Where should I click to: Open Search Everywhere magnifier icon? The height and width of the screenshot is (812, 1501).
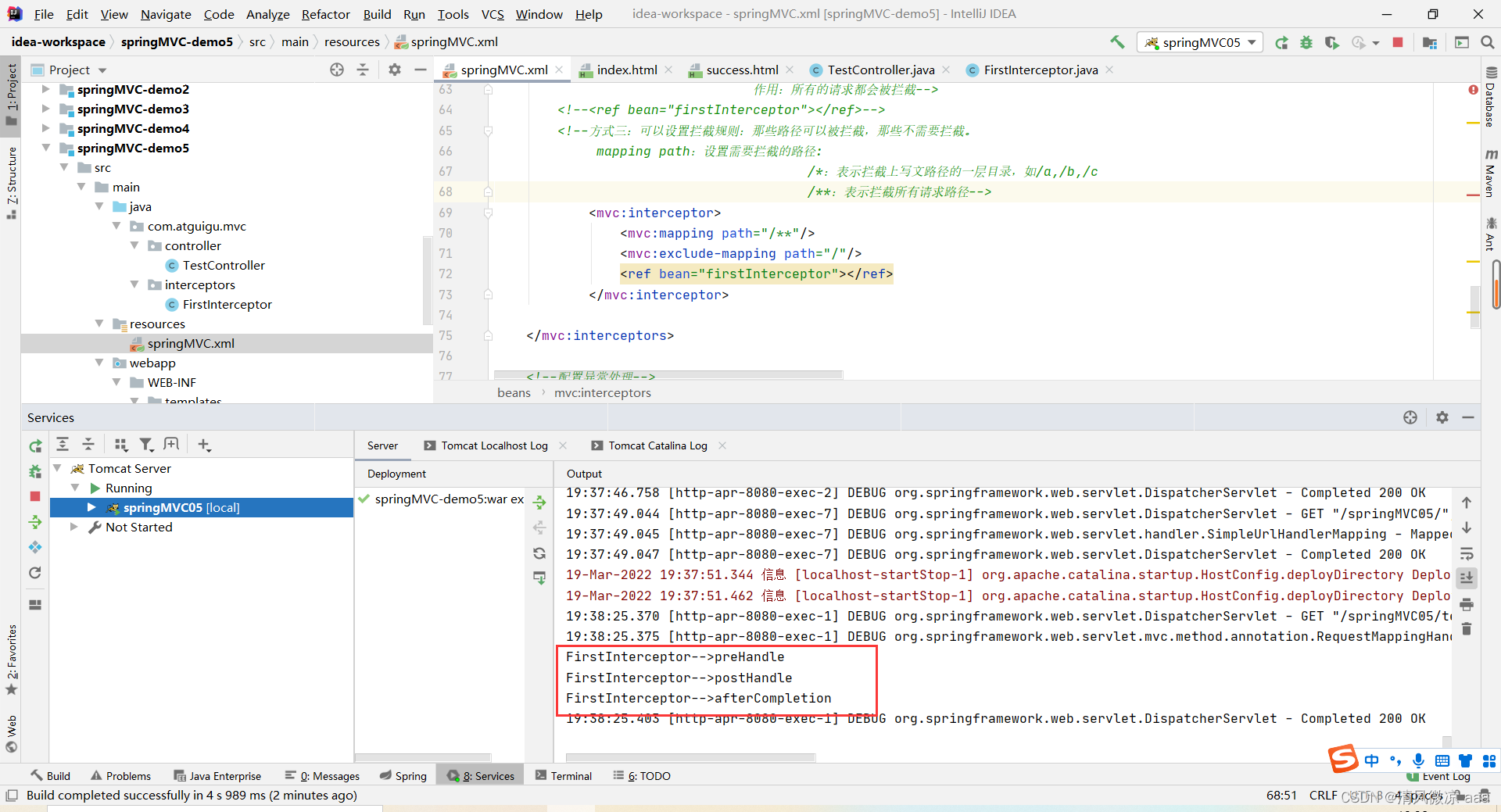click(1488, 42)
